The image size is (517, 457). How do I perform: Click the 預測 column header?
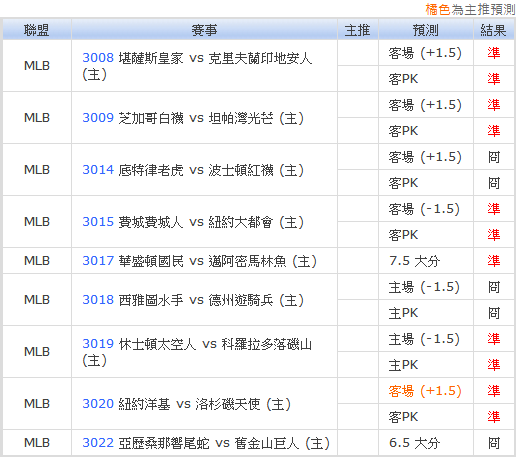426,30
